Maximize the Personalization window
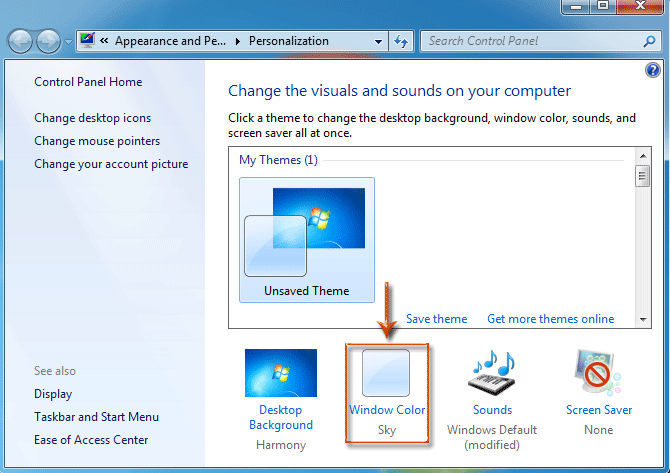 tap(603, 6)
